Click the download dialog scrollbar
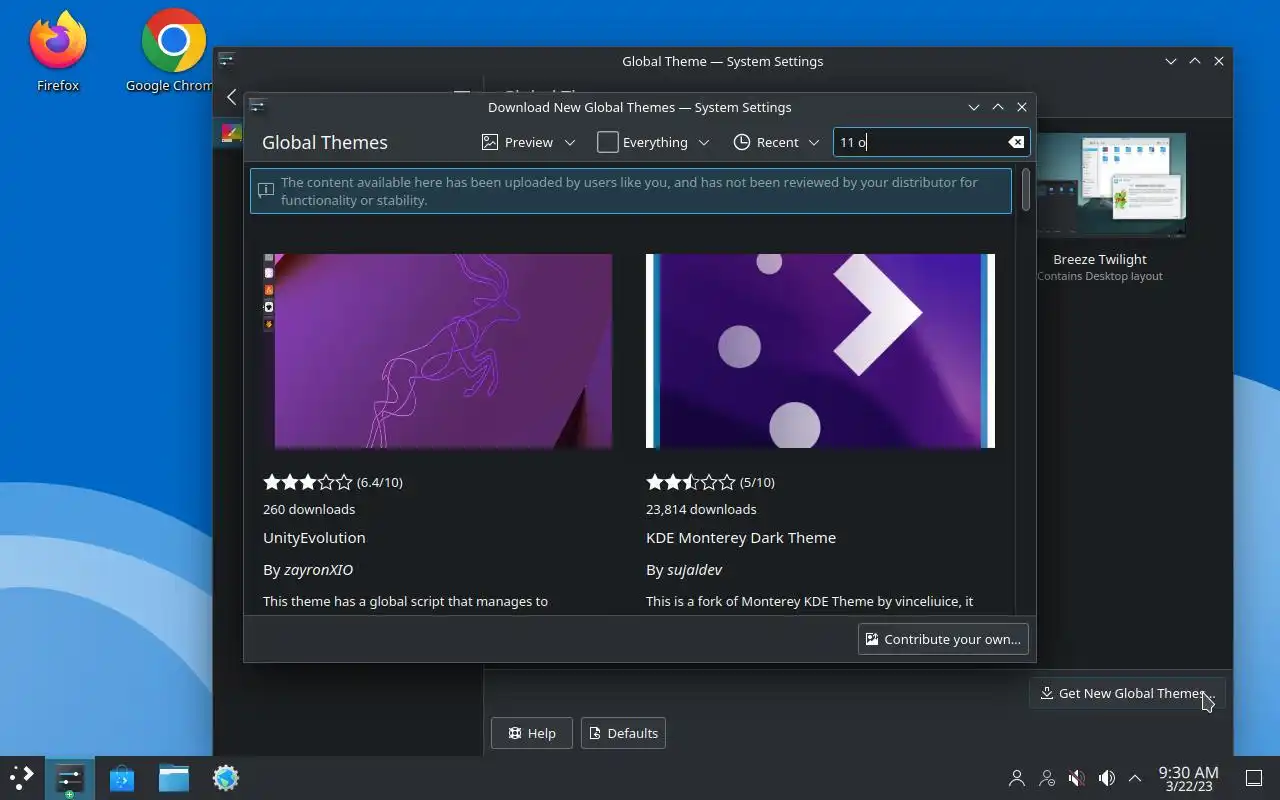Image resolution: width=1280 pixels, height=800 pixels. [x=1025, y=190]
